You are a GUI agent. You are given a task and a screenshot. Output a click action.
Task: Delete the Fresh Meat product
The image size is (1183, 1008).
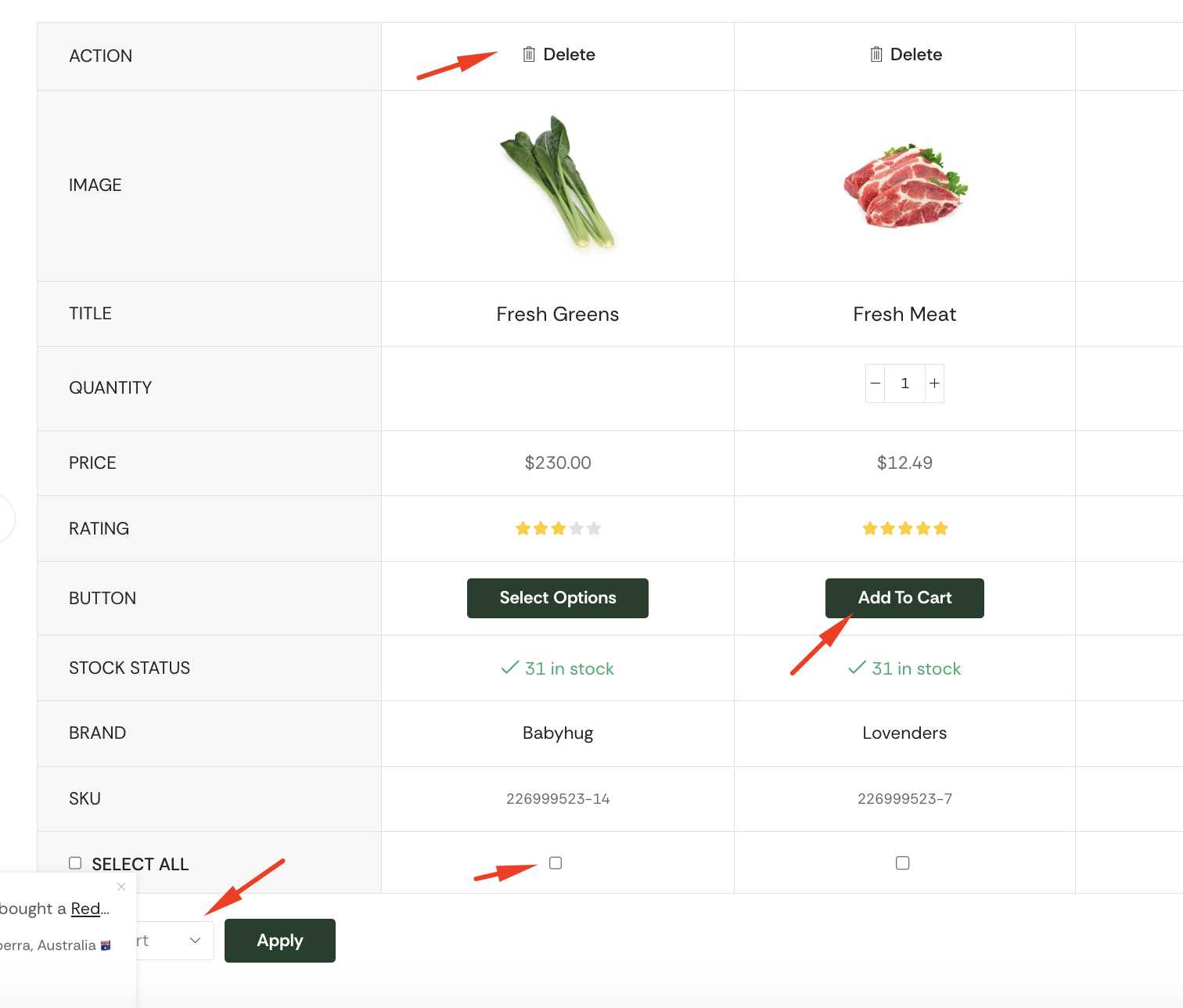point(905,55)
